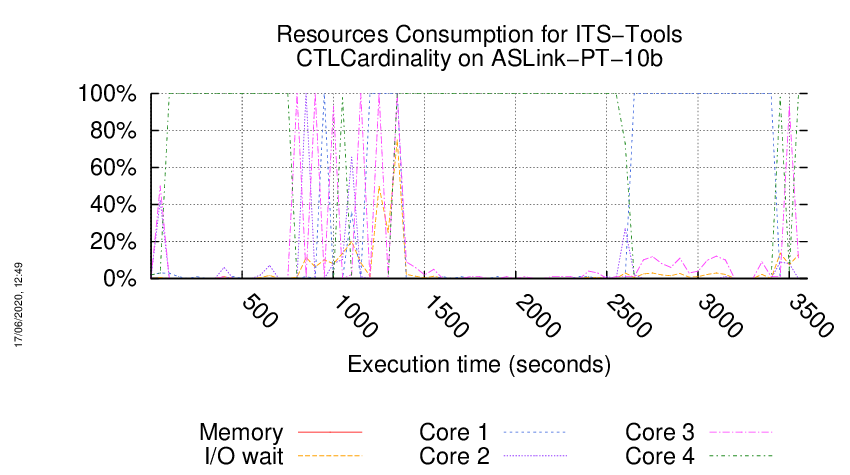Click the 3000 x-axis tick label
850x475 pixels.
719,316
